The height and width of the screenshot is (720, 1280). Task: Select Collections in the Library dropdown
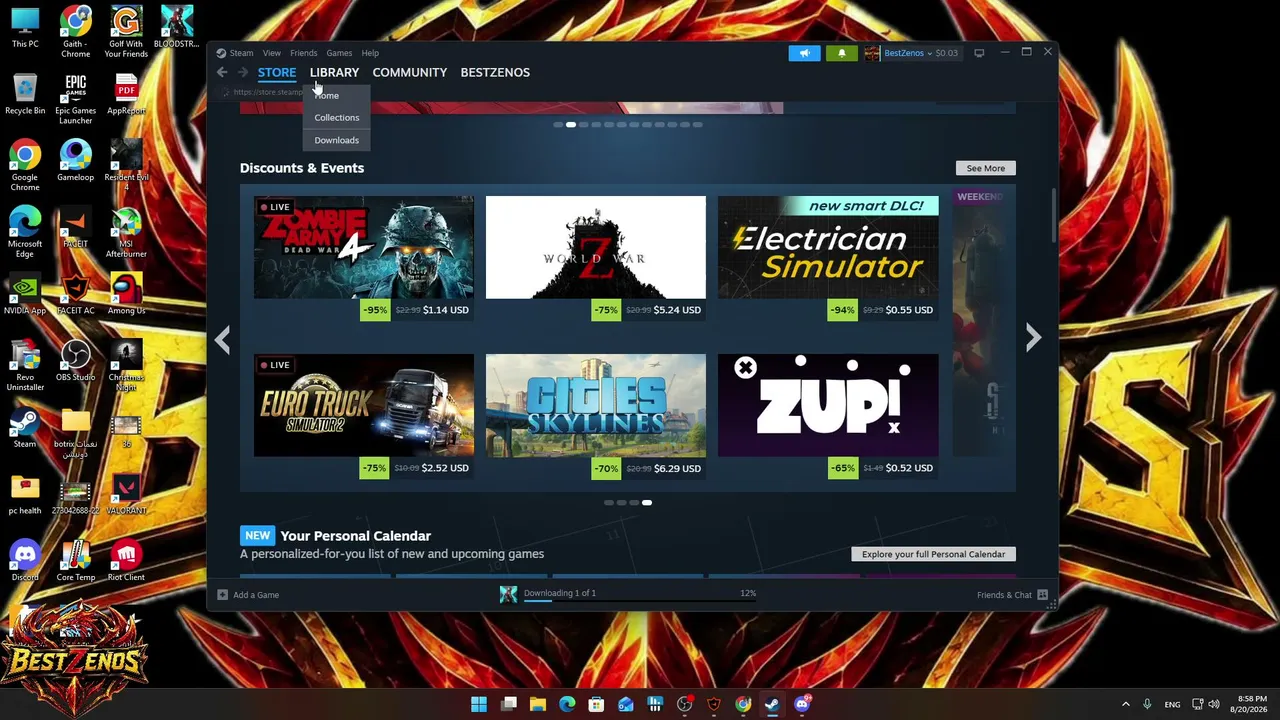coord(336,118)
